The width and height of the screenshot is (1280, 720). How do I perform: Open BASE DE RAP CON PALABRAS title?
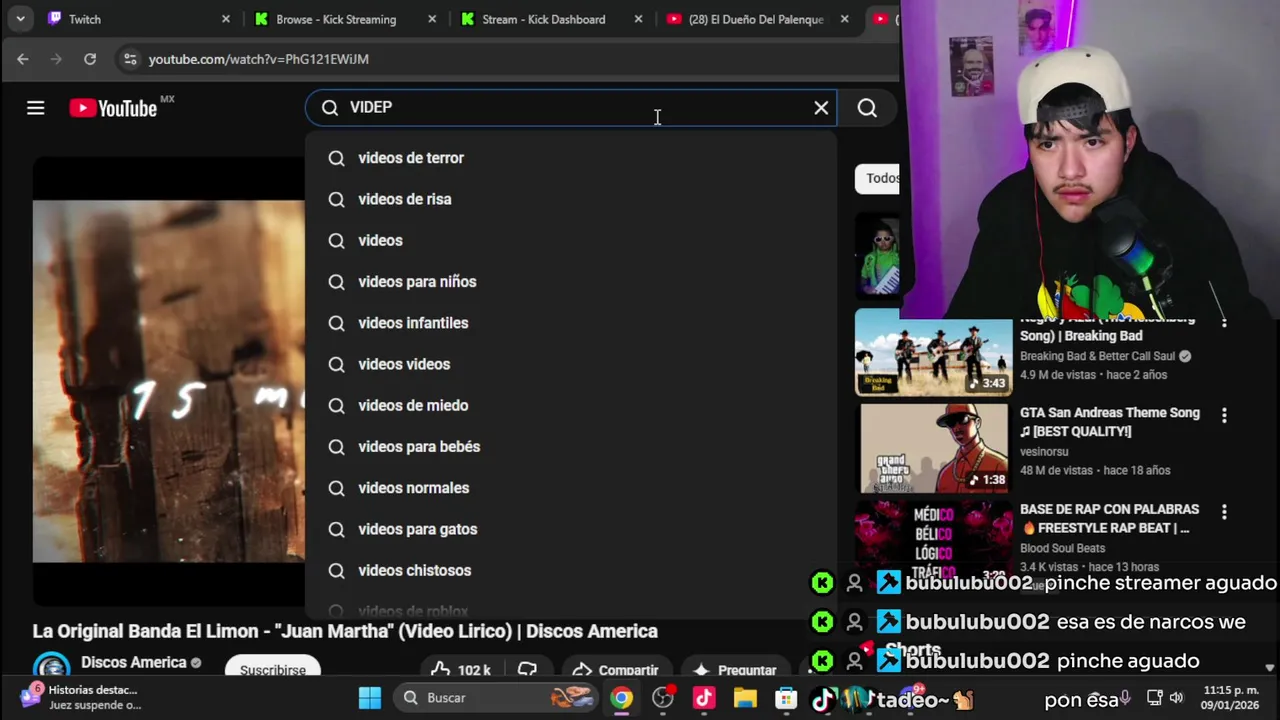(1109, 518)
